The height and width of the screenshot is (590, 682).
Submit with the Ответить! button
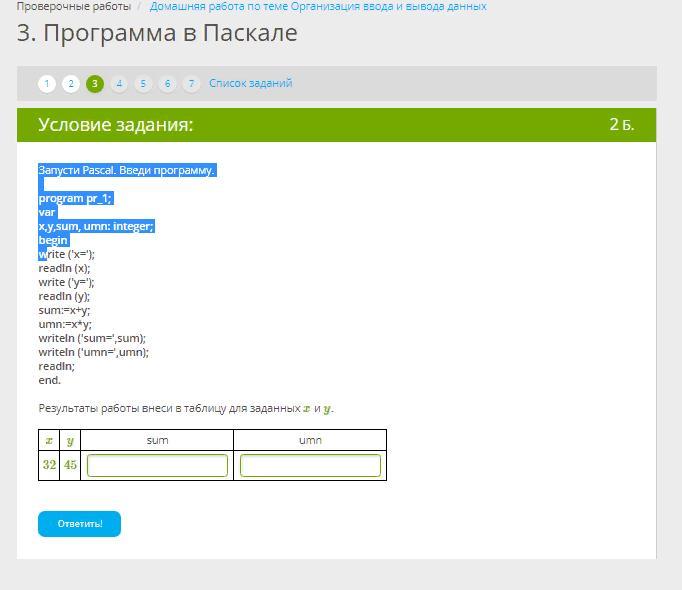(x=80, y=524)
